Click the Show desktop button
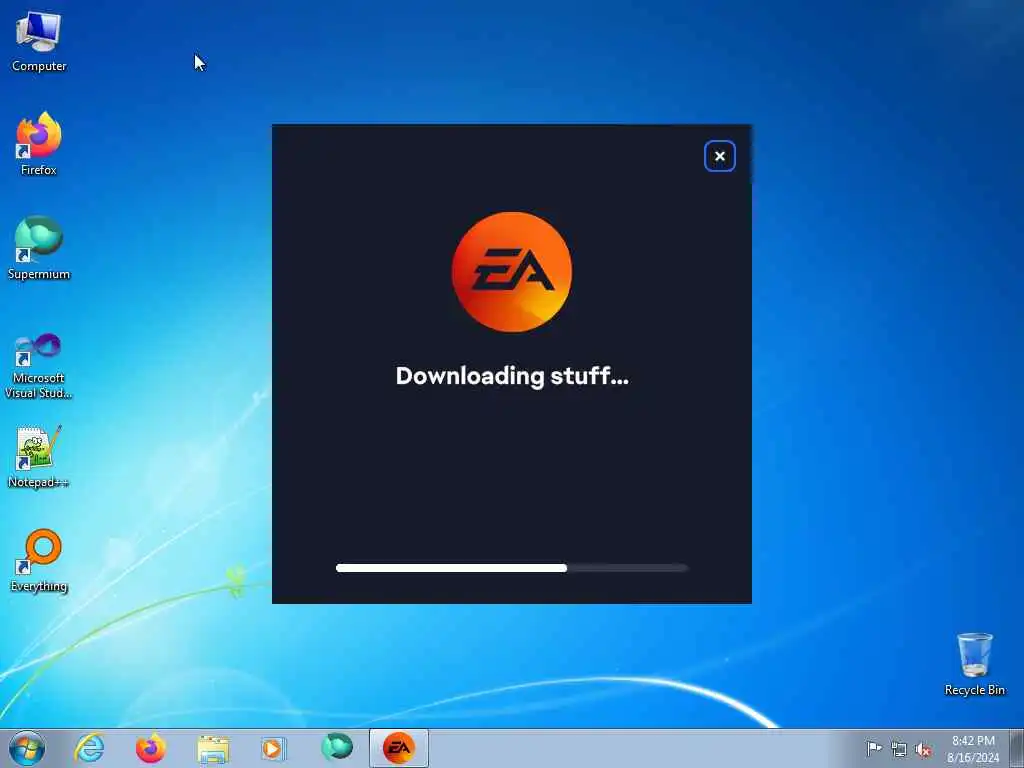Viewport: 1024px width, 768px height. pyautogui.click(x=1017, y=748)
